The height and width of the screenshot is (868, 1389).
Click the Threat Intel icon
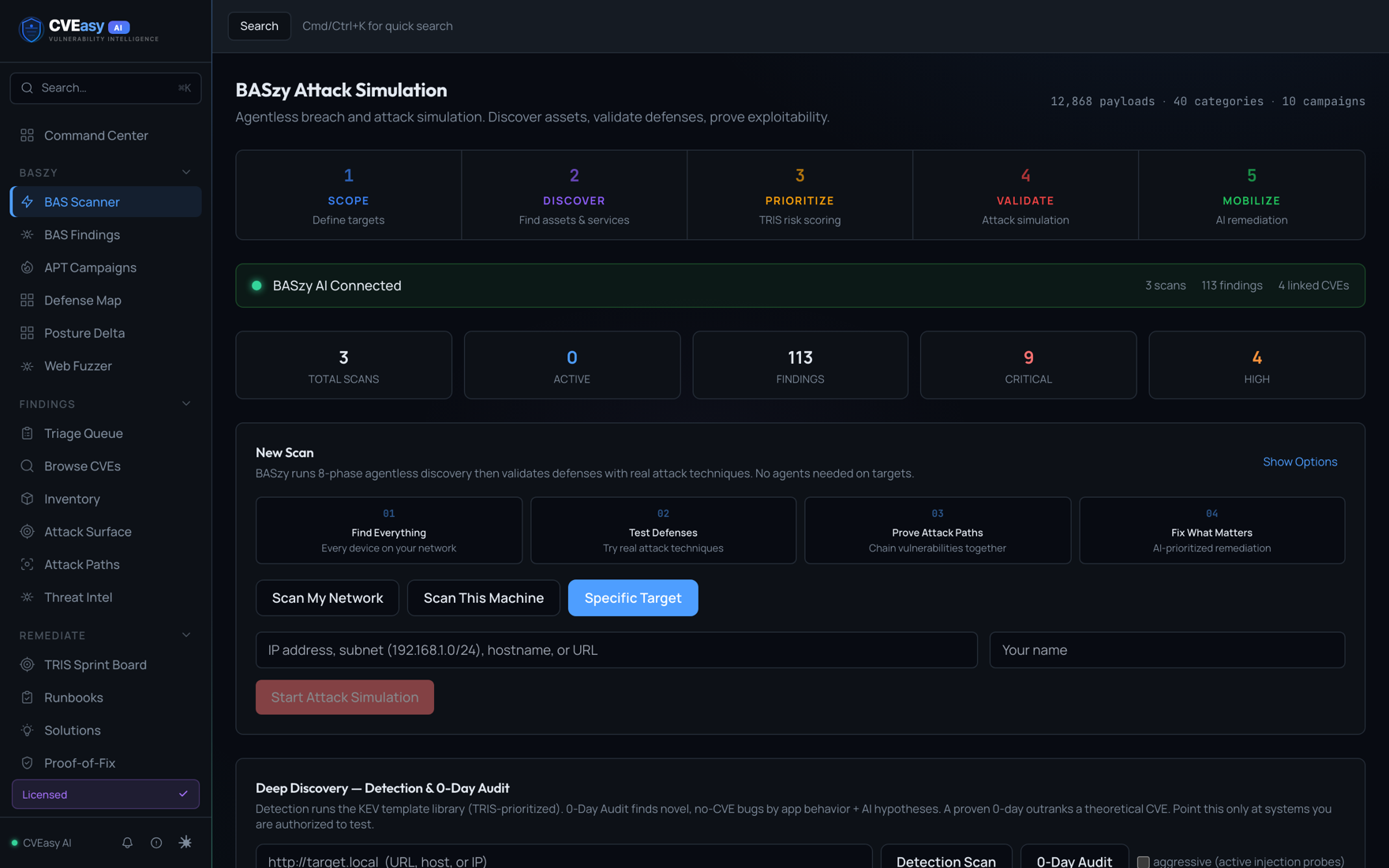pos(27,597)
